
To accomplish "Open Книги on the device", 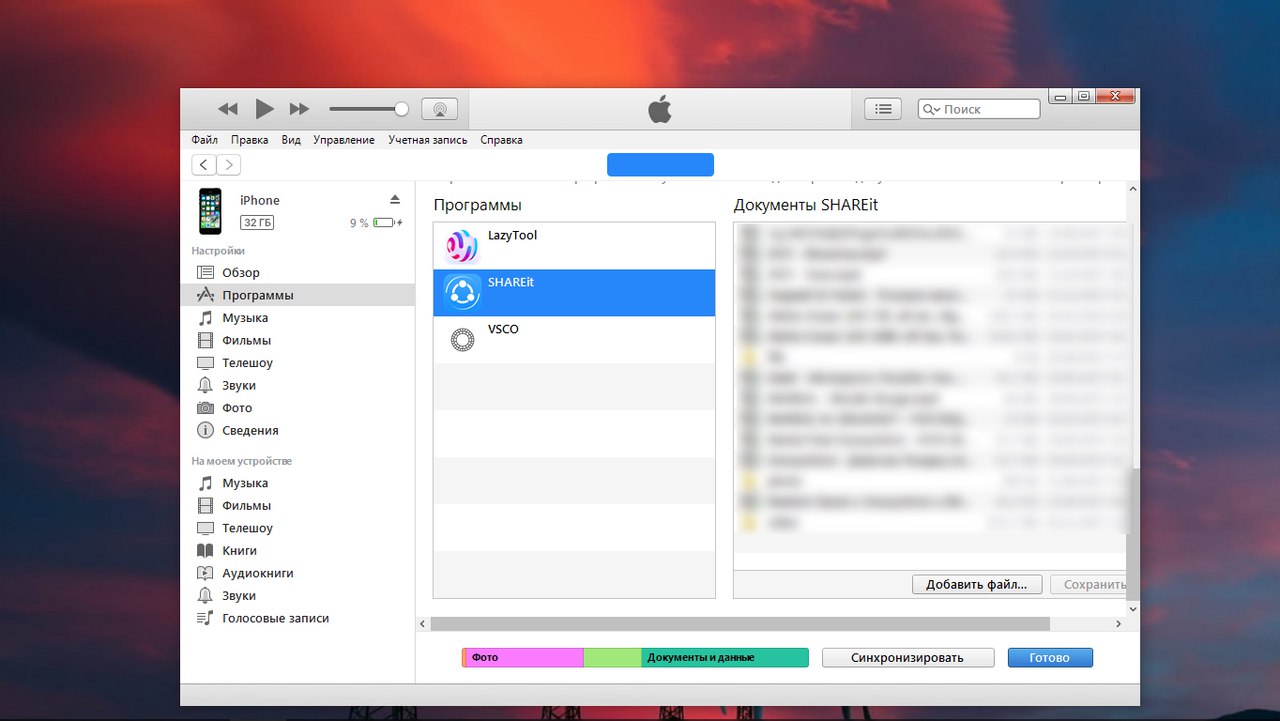I will pos(298,550).
